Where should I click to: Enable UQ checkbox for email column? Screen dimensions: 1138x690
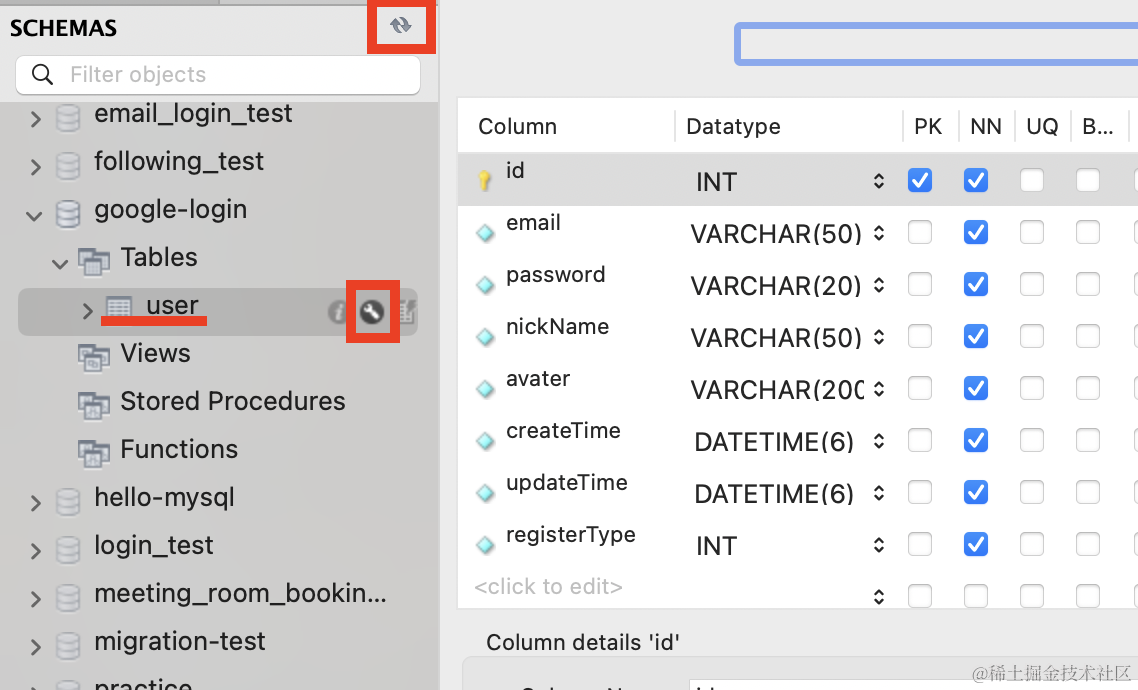(x=1032, y=233)
